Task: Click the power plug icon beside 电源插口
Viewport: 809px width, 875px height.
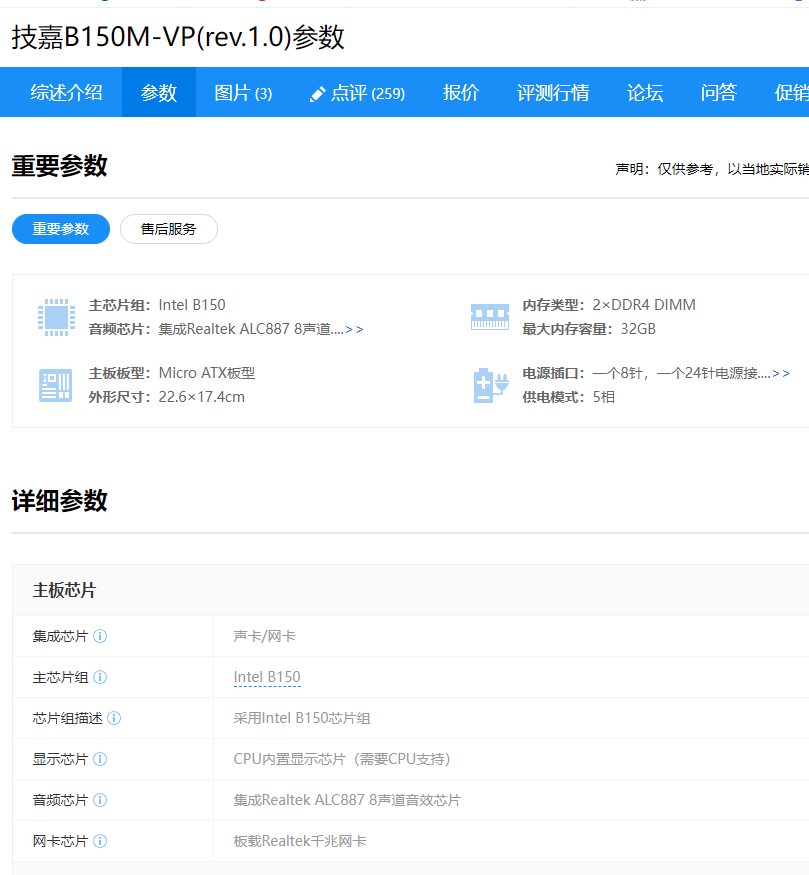Action: [491, 385]
